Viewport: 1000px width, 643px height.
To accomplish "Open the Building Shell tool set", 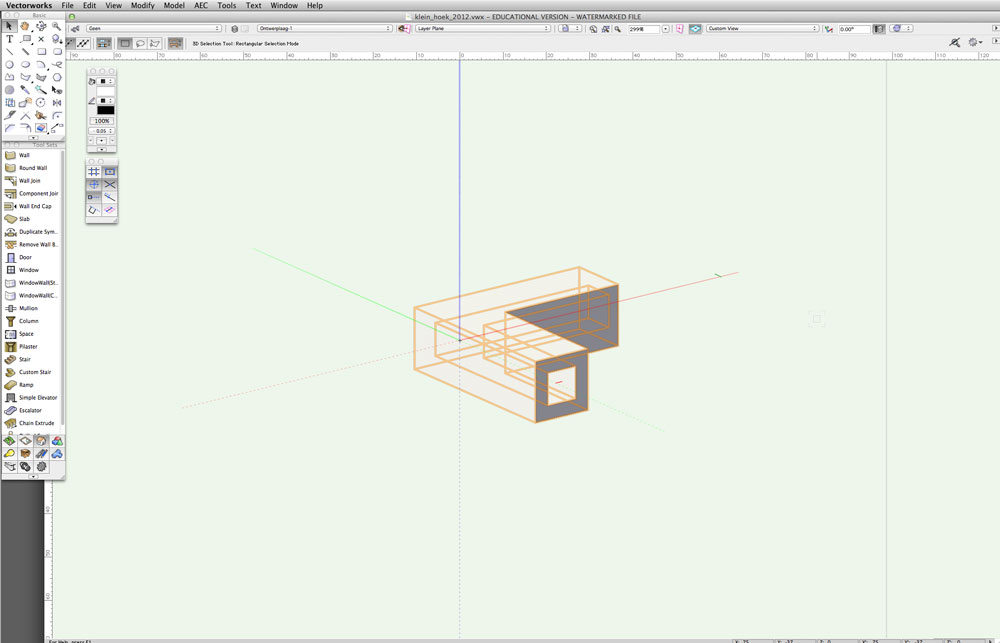I will tap(41, 441).
